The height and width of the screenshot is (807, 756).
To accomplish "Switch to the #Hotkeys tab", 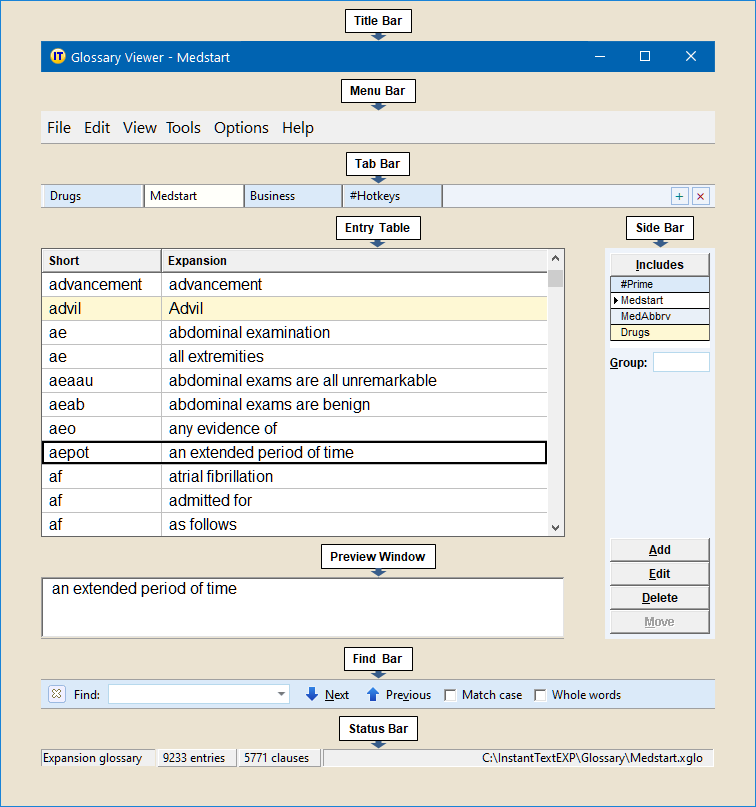I will point(392,196).
